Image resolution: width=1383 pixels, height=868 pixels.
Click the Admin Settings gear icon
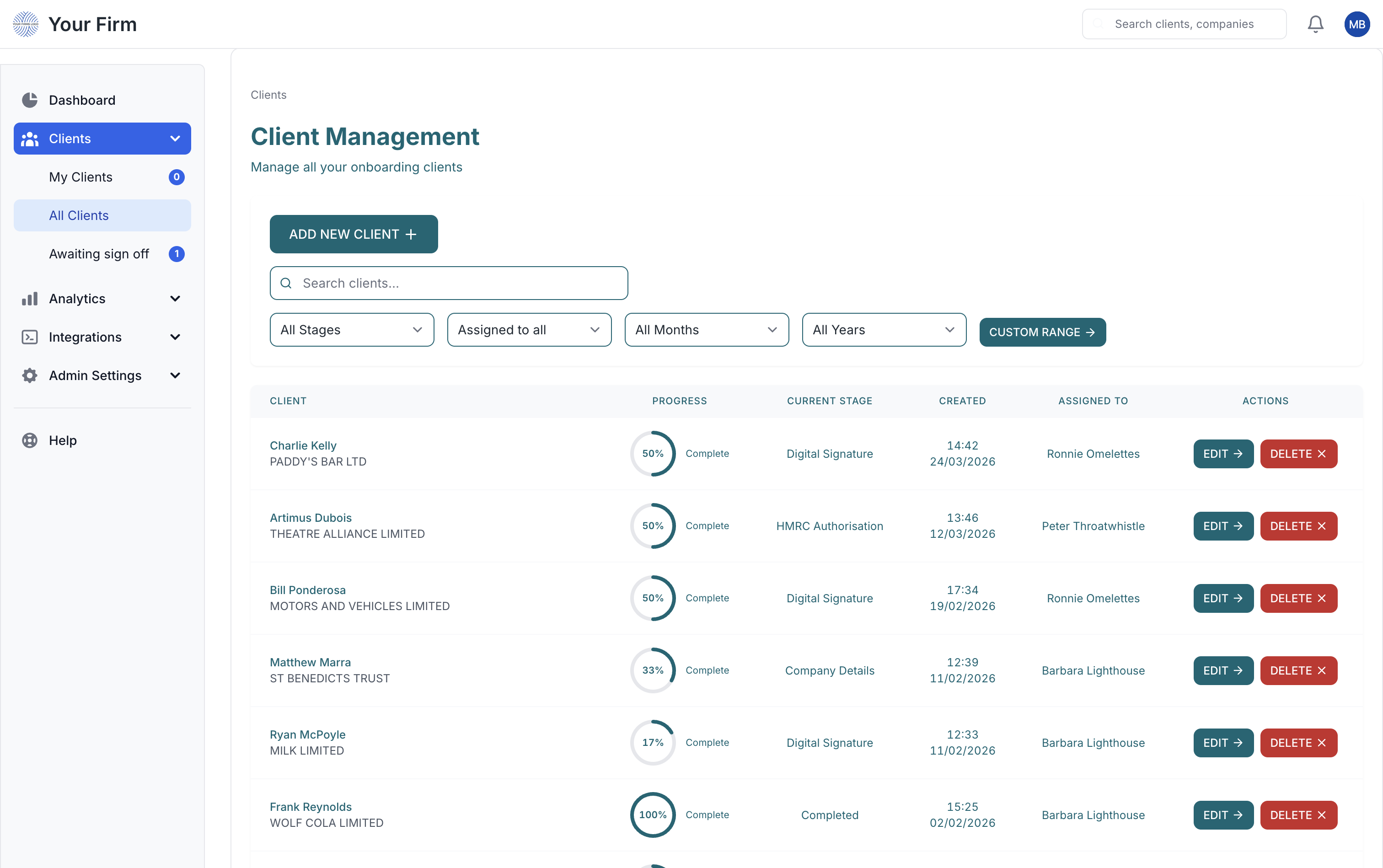pyautogui.click(x=30, y=375)
